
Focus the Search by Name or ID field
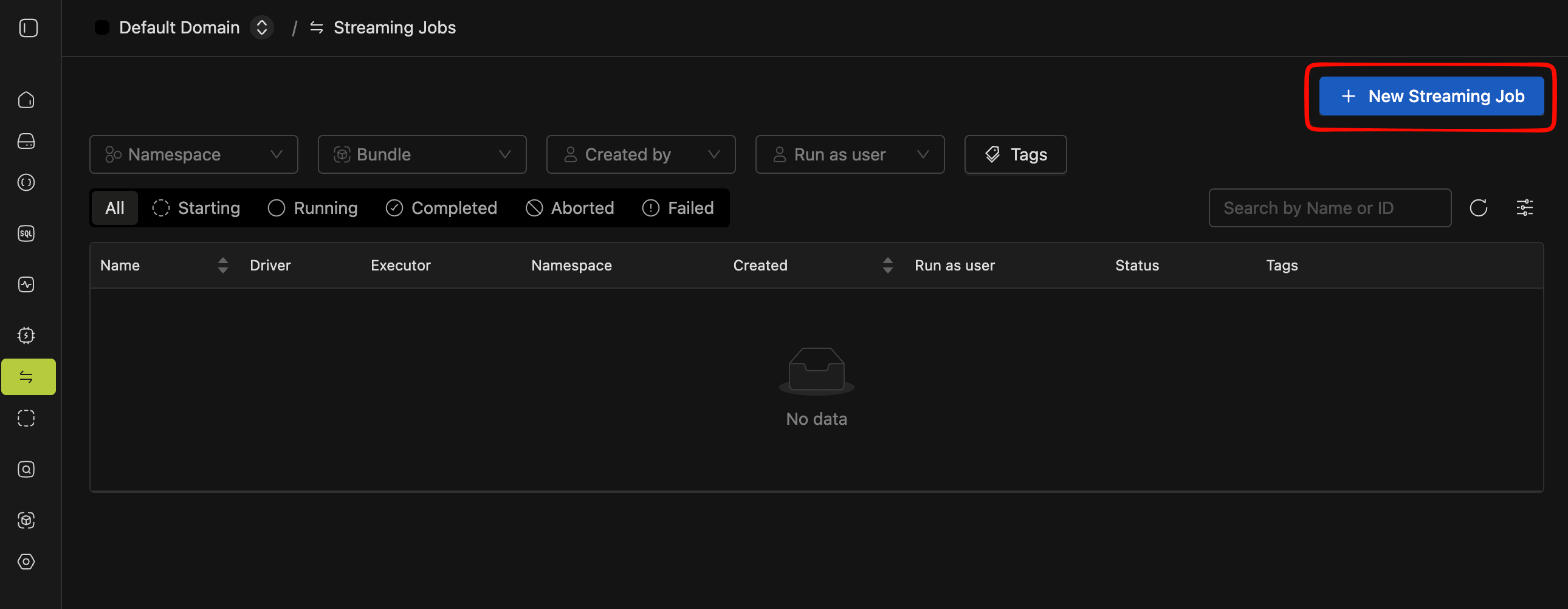pos(1330,208)
